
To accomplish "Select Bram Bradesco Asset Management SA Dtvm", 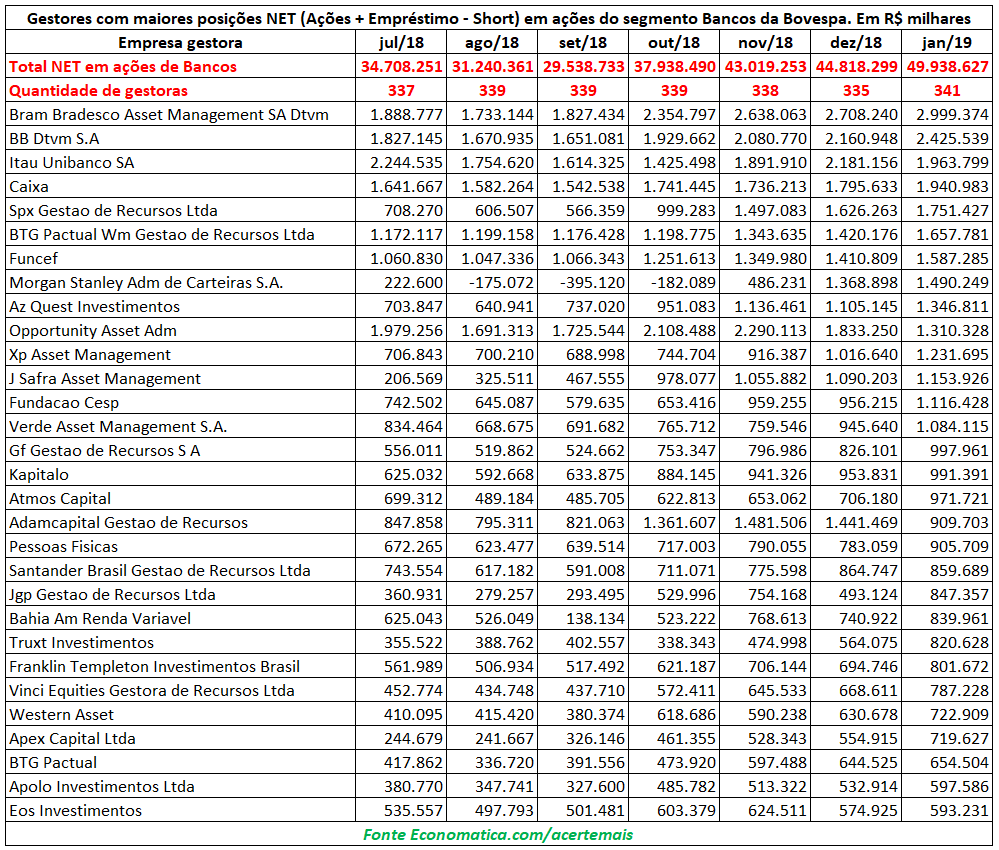I will [169, 115].
